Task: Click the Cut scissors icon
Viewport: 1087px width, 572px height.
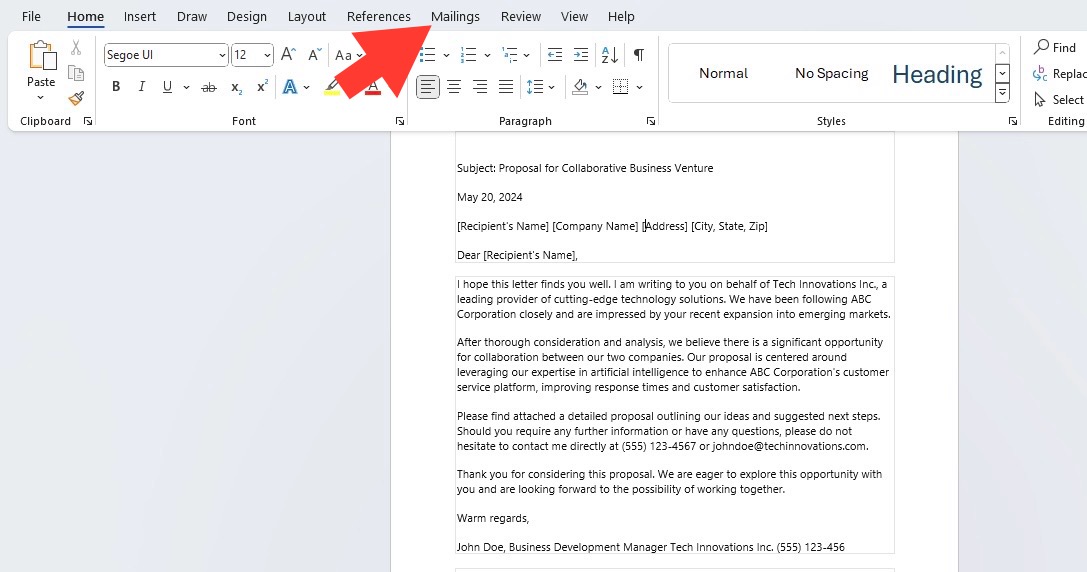Action: pyautogui.click(x=76, y=47)
